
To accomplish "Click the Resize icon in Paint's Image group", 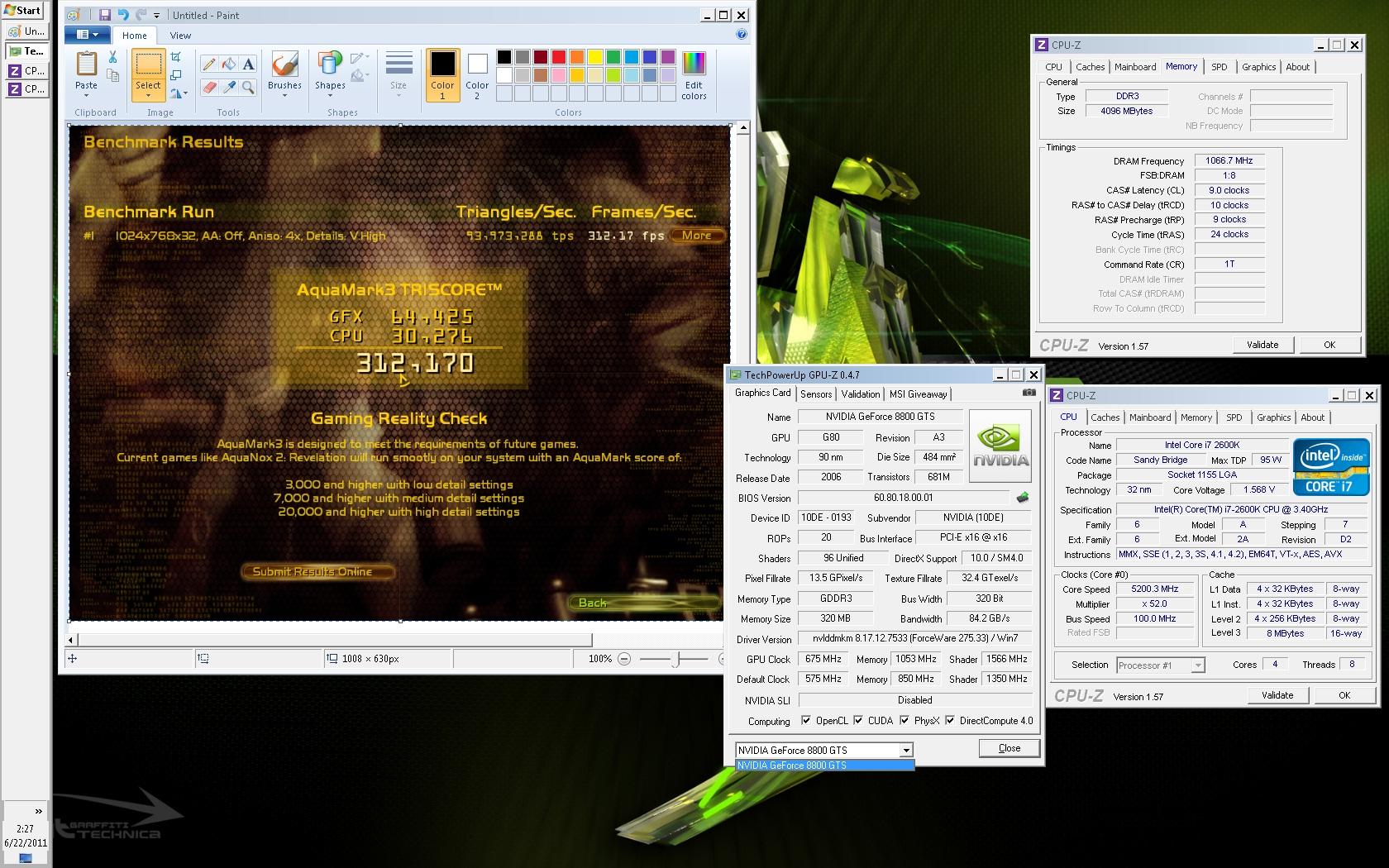I will [x=176, y=75].
